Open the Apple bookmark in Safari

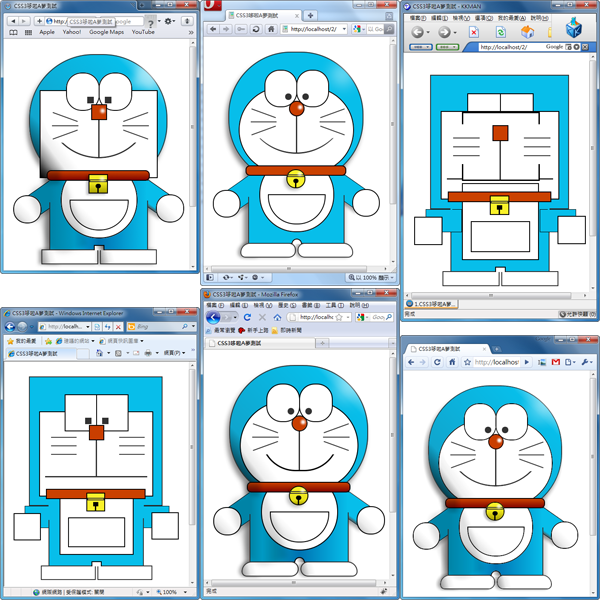coord(47,32)
